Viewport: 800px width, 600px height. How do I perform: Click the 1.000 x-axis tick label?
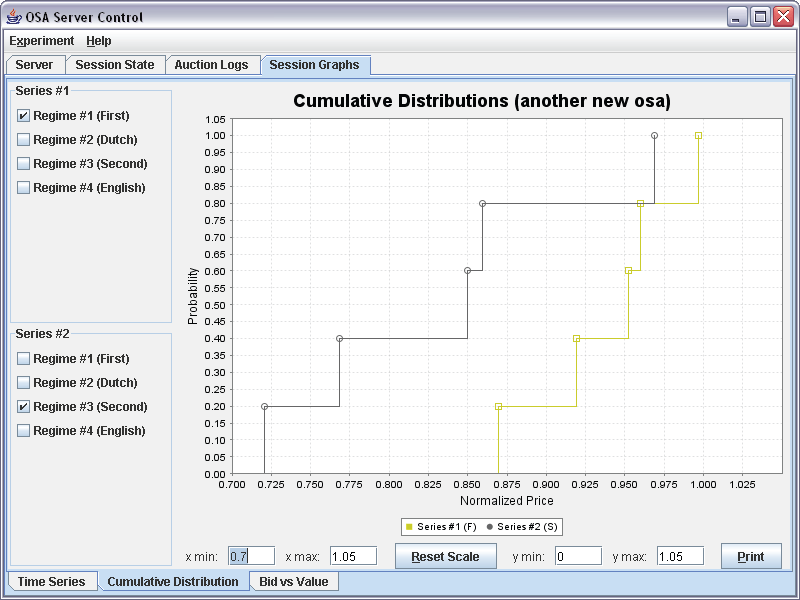[703, 485]
